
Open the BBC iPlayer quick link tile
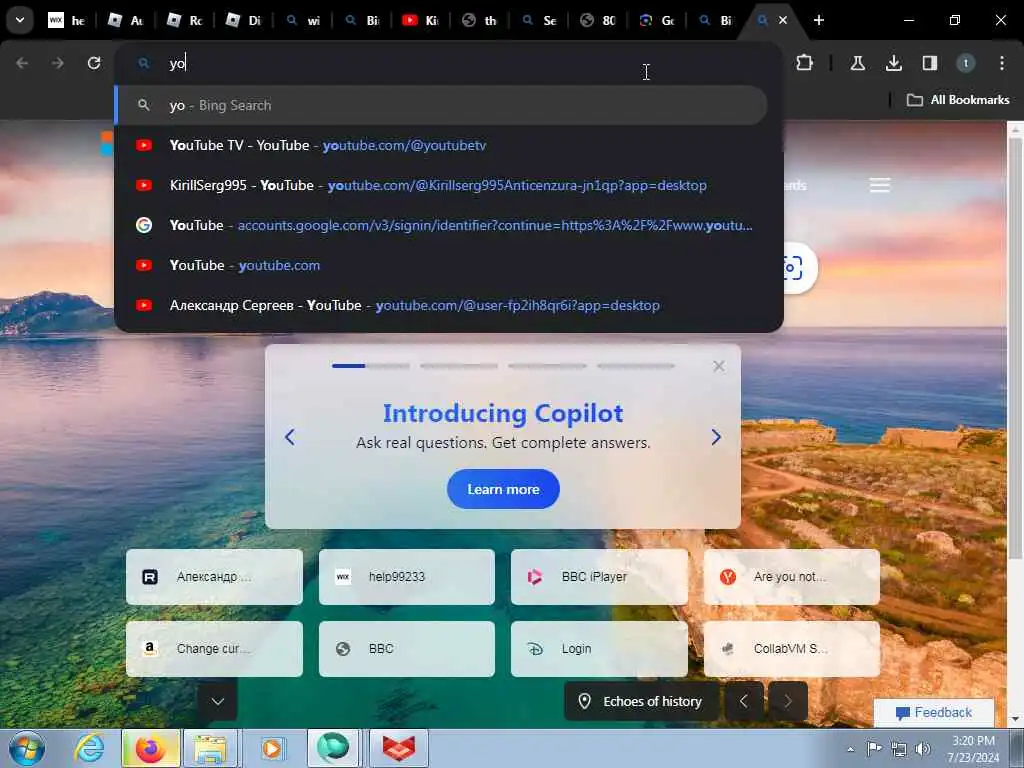[599, 577]
